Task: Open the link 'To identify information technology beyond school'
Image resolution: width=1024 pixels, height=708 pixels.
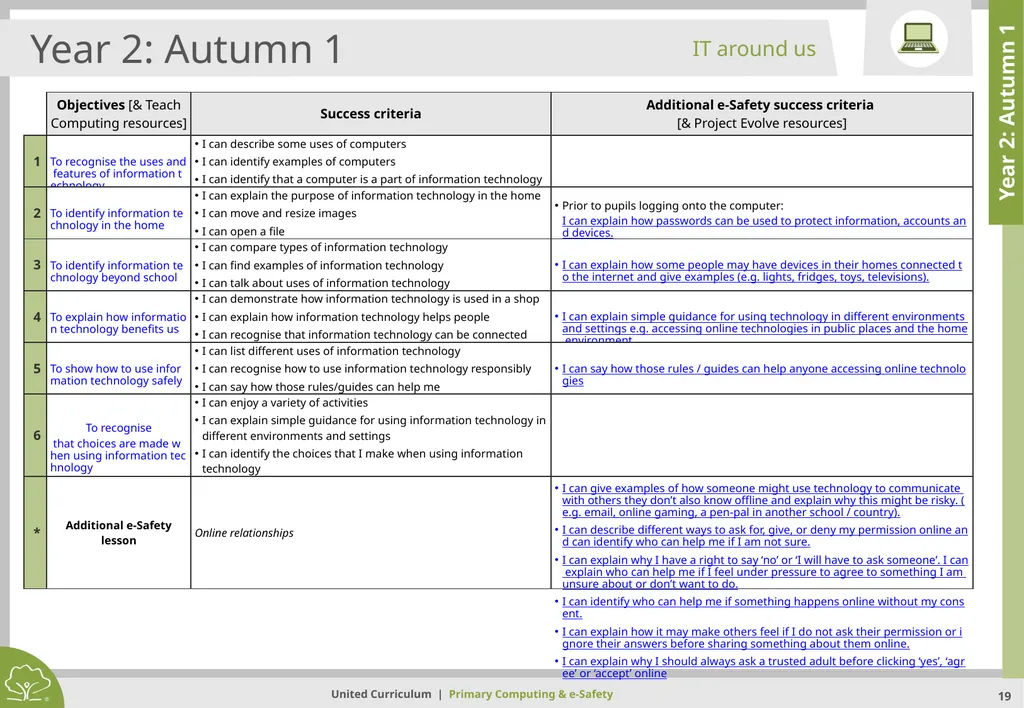Action: (x=117, y=271)
